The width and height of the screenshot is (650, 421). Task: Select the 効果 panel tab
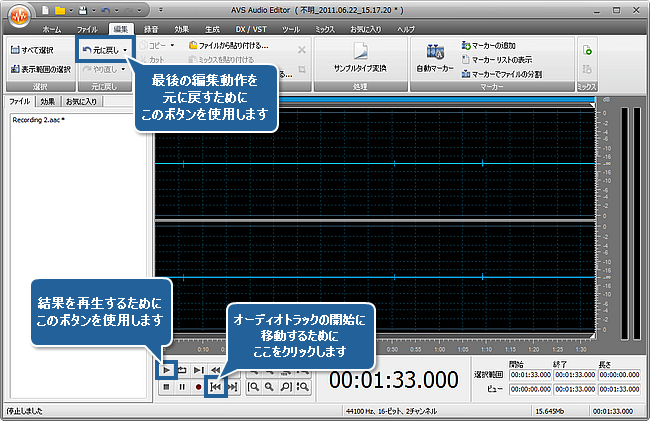tap(48, 101)
